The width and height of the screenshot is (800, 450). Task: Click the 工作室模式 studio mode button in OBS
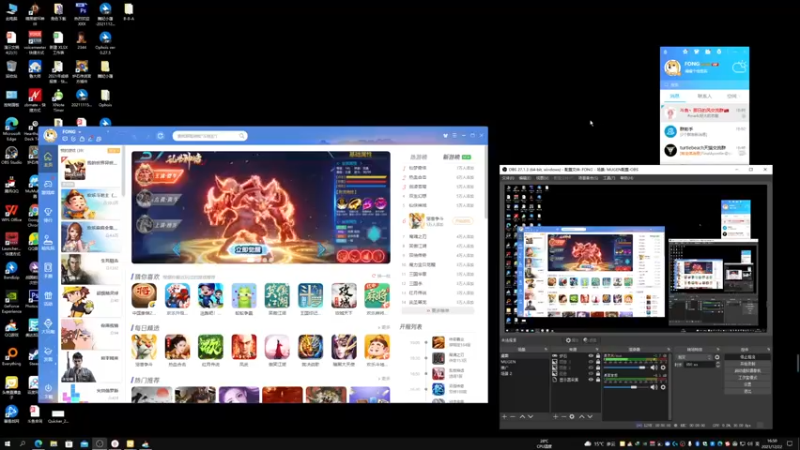[748, 378]
